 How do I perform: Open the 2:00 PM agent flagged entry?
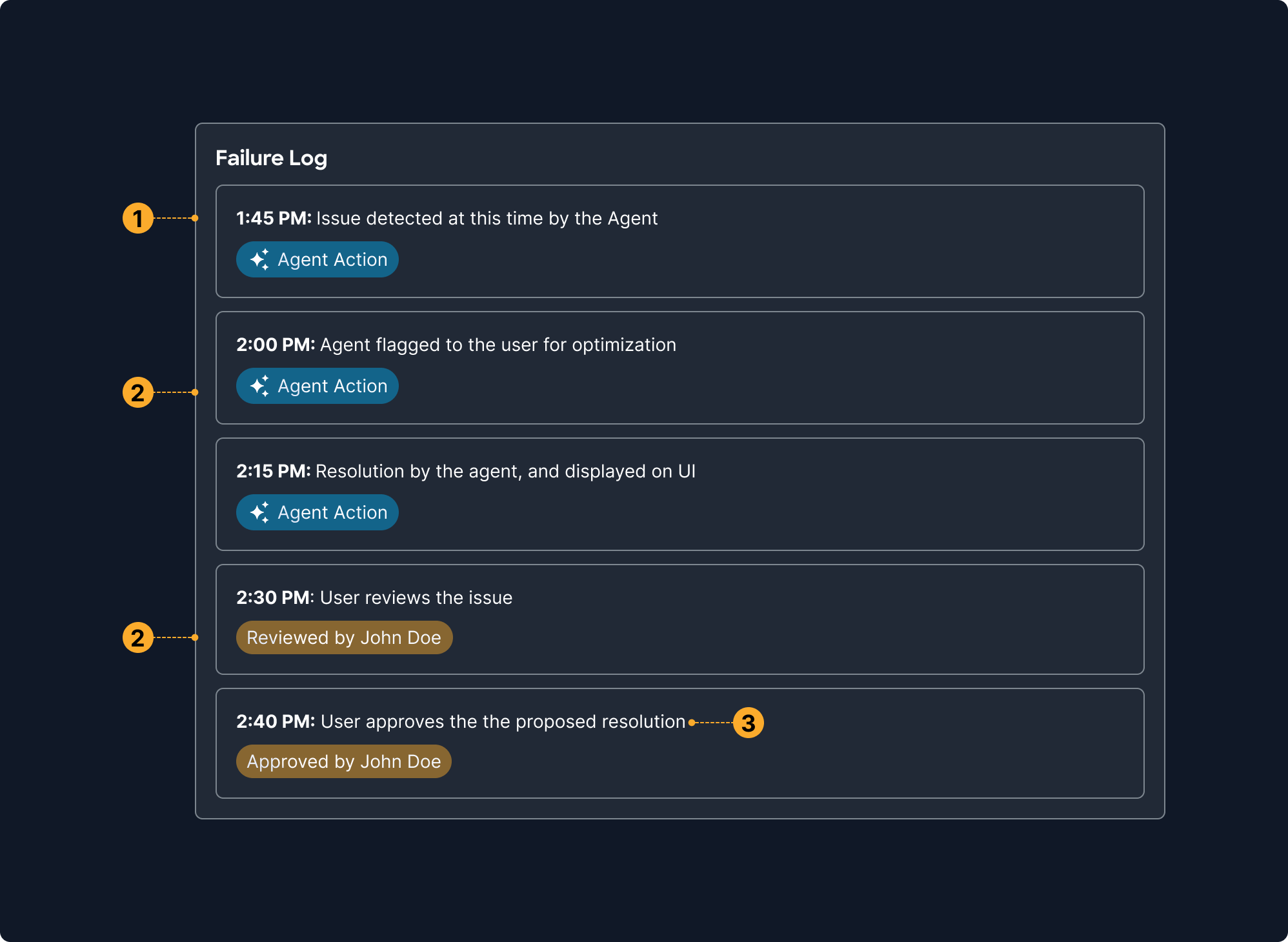pos(710,368)
